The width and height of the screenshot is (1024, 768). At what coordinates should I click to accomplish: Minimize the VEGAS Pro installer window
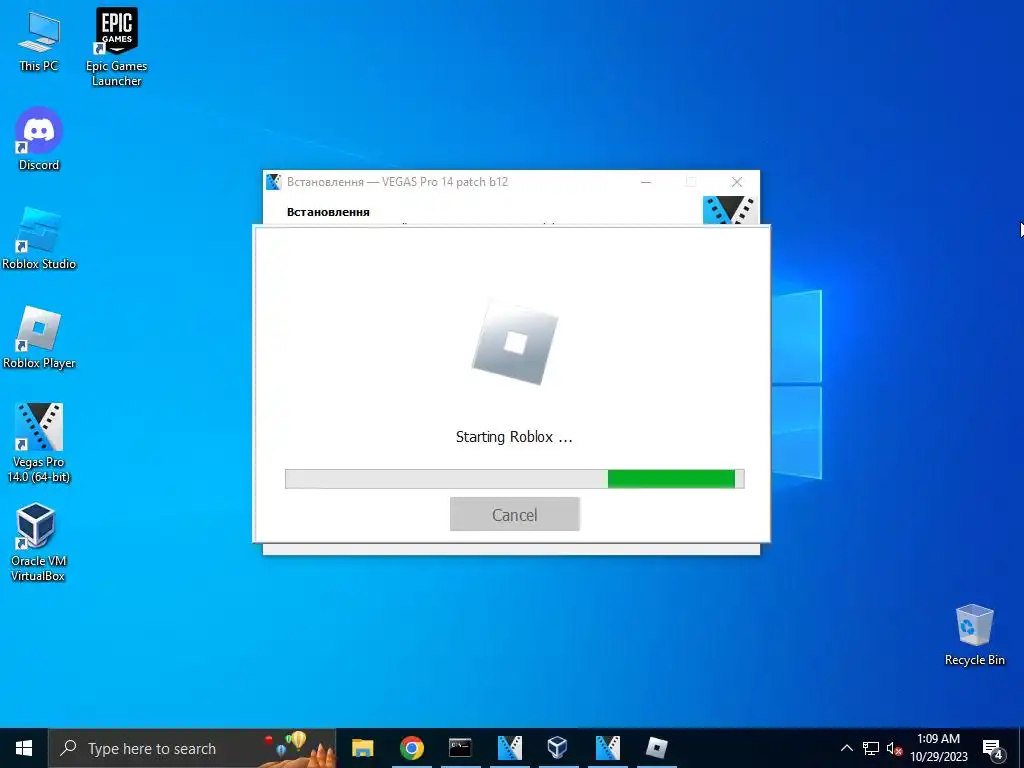[646, 182]
